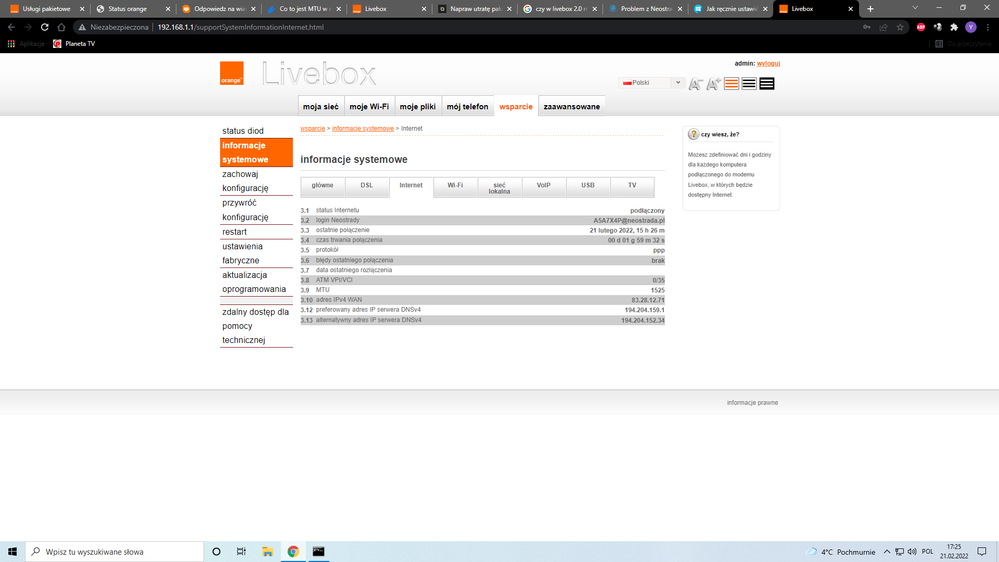The image size is (999, 562).
Task: Decrease the page font size (A-)
Action: point(696,84)
